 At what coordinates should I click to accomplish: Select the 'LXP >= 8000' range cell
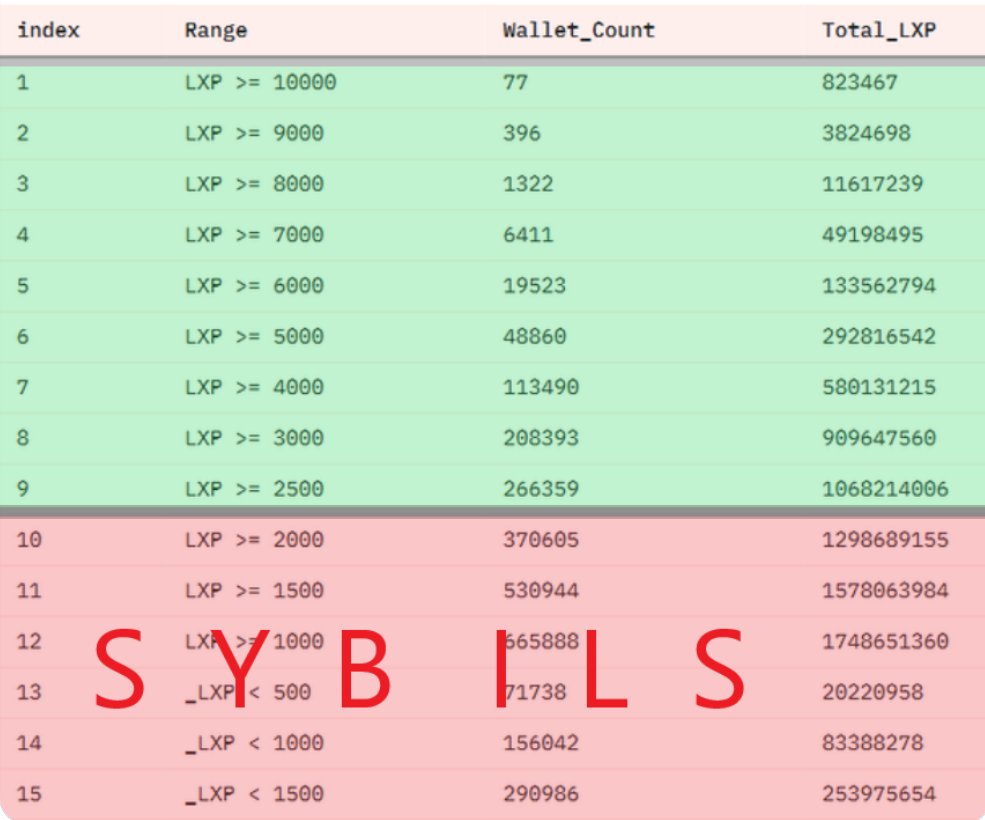point(254,183)
